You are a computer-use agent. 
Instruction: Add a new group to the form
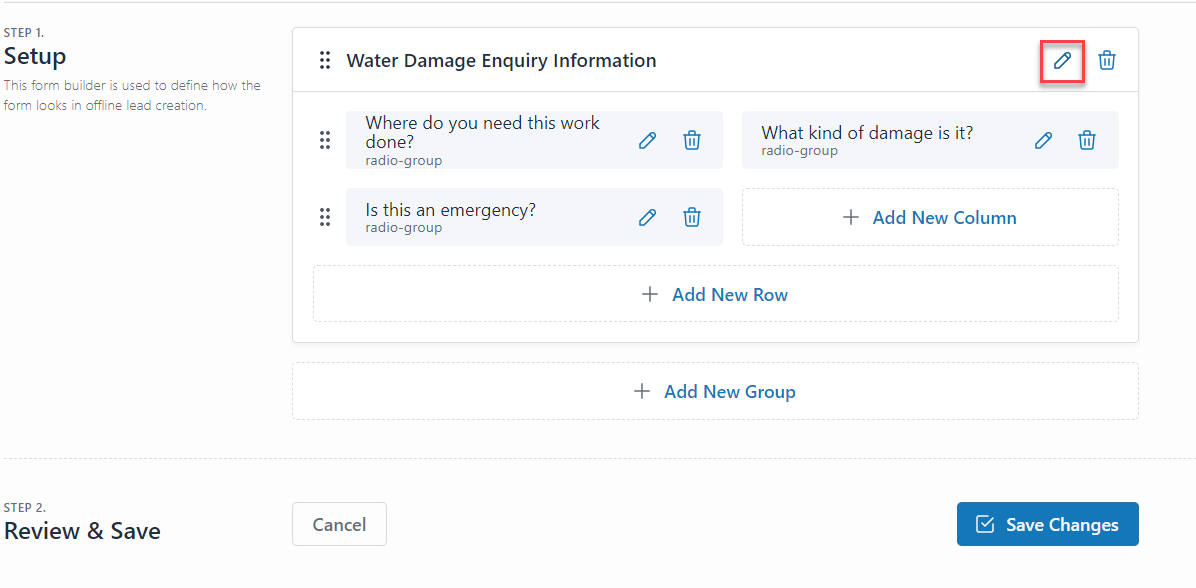(x=715, y=391)
